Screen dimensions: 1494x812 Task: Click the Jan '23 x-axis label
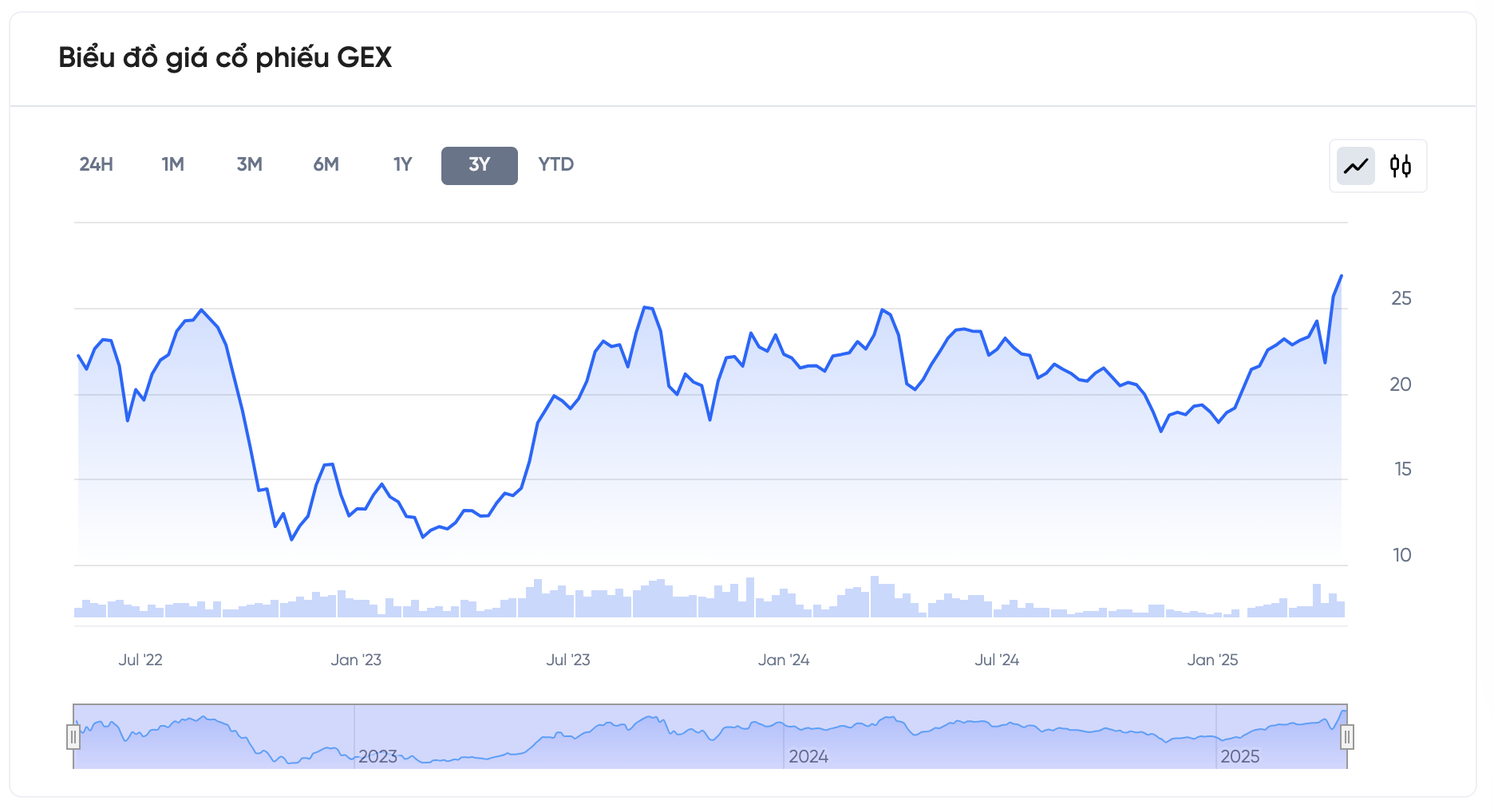point(356,660)
